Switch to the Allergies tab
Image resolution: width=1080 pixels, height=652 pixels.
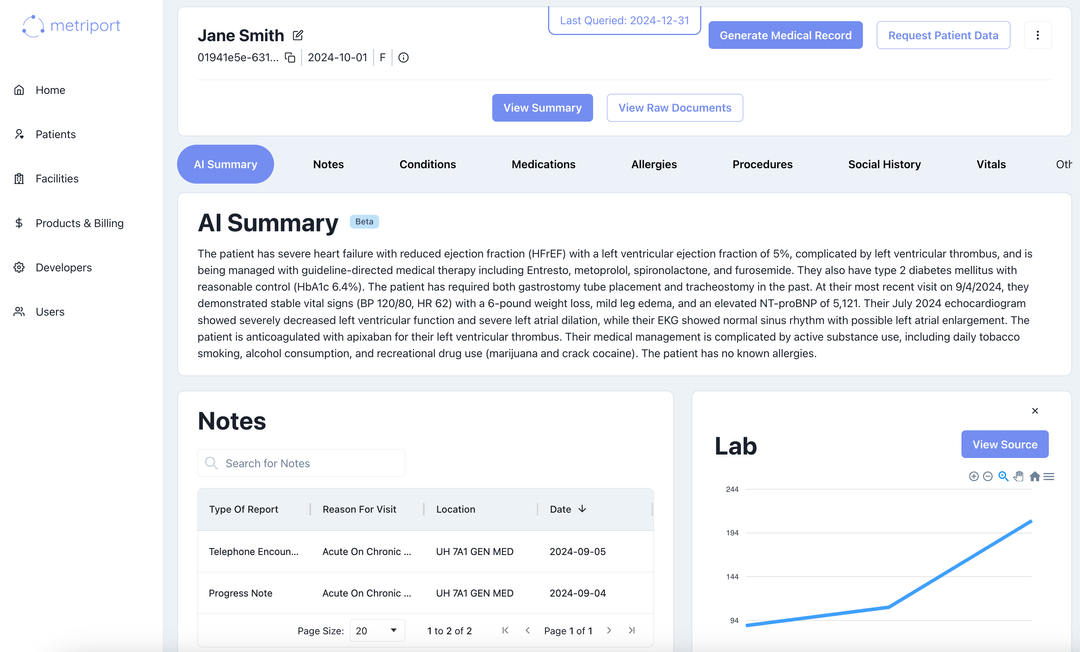tap(654, 165)
